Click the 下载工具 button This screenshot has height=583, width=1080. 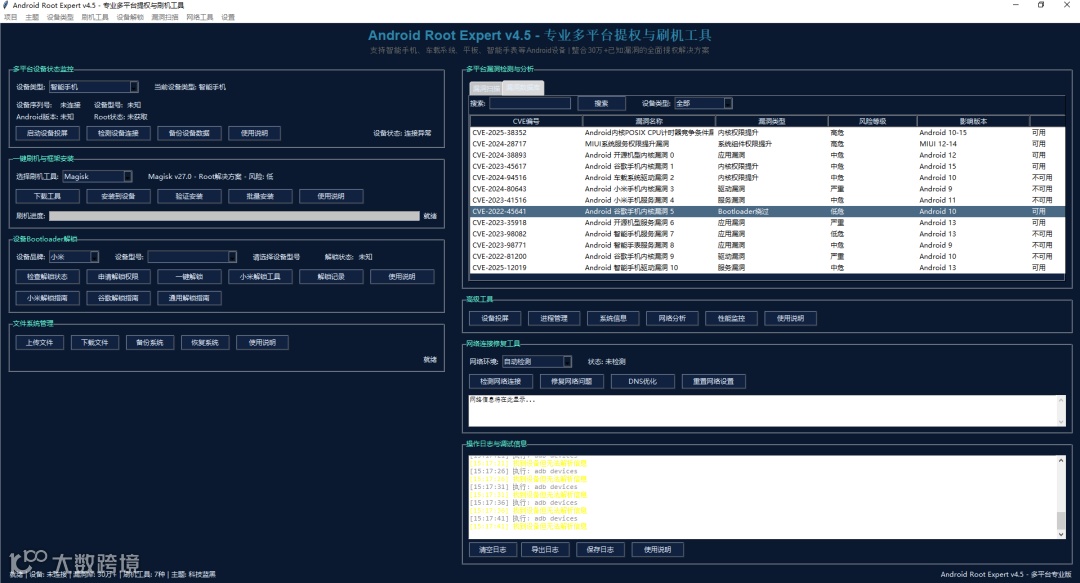pyautogui.click(x=48, y=196)
